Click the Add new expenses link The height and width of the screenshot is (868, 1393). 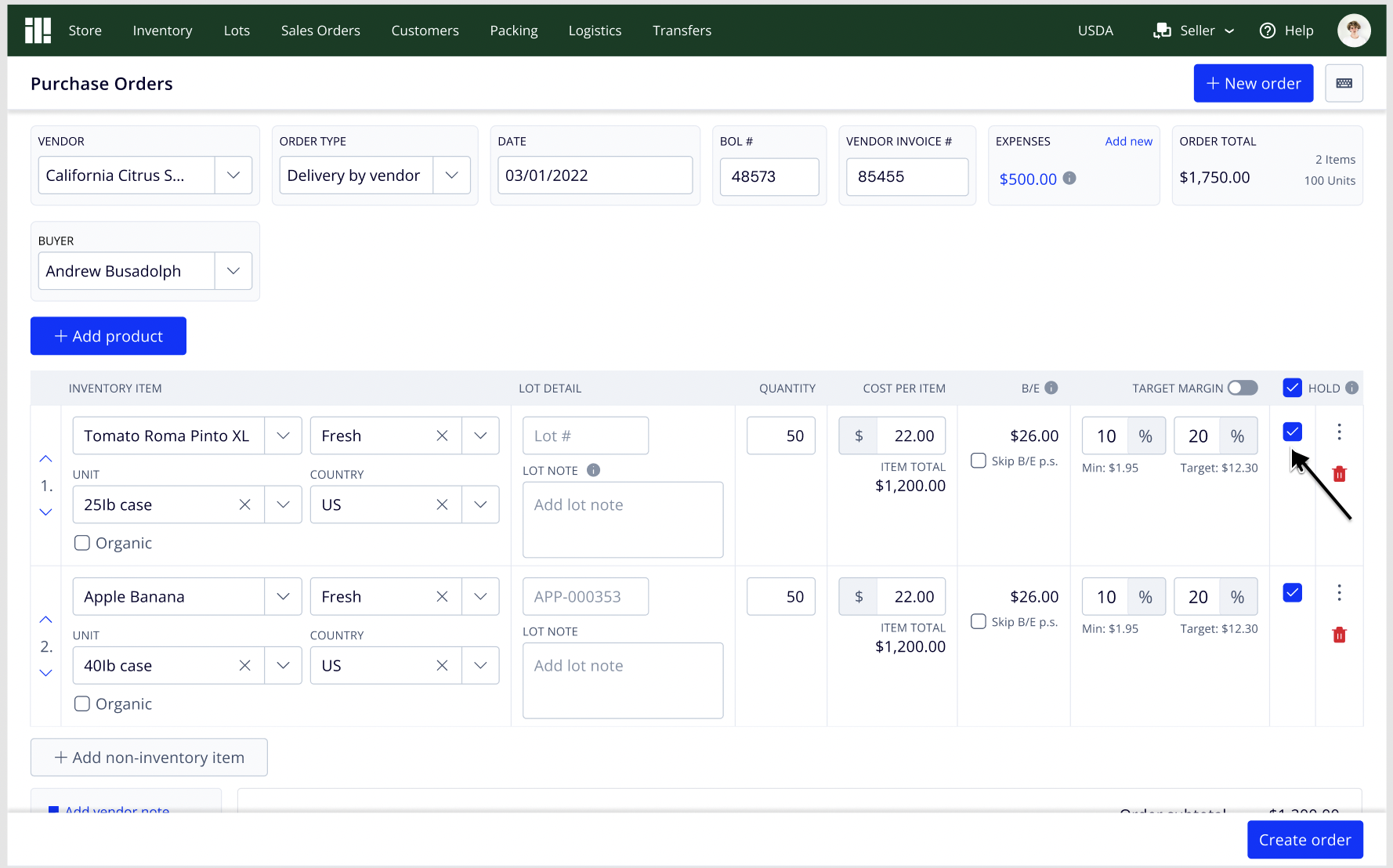point(1128,141)
